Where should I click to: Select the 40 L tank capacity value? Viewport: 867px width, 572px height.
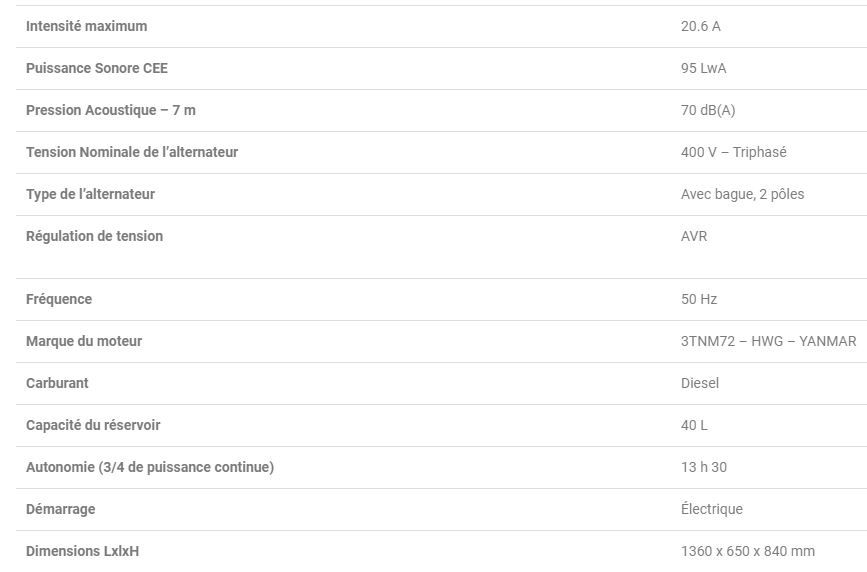694,425
